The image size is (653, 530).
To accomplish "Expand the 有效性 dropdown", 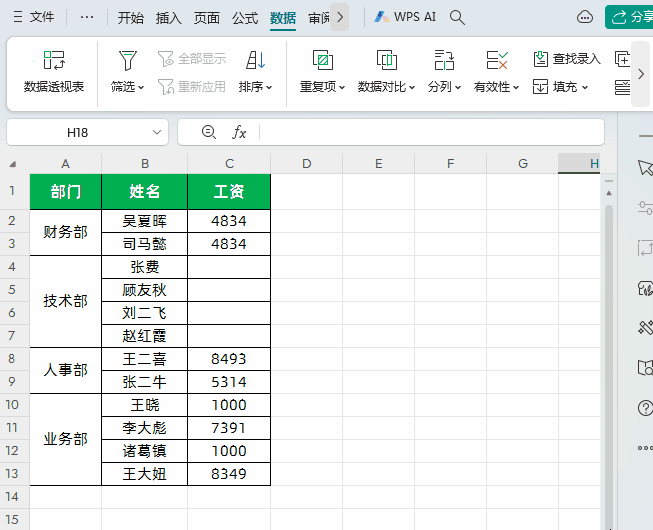I will click(516, 87).
